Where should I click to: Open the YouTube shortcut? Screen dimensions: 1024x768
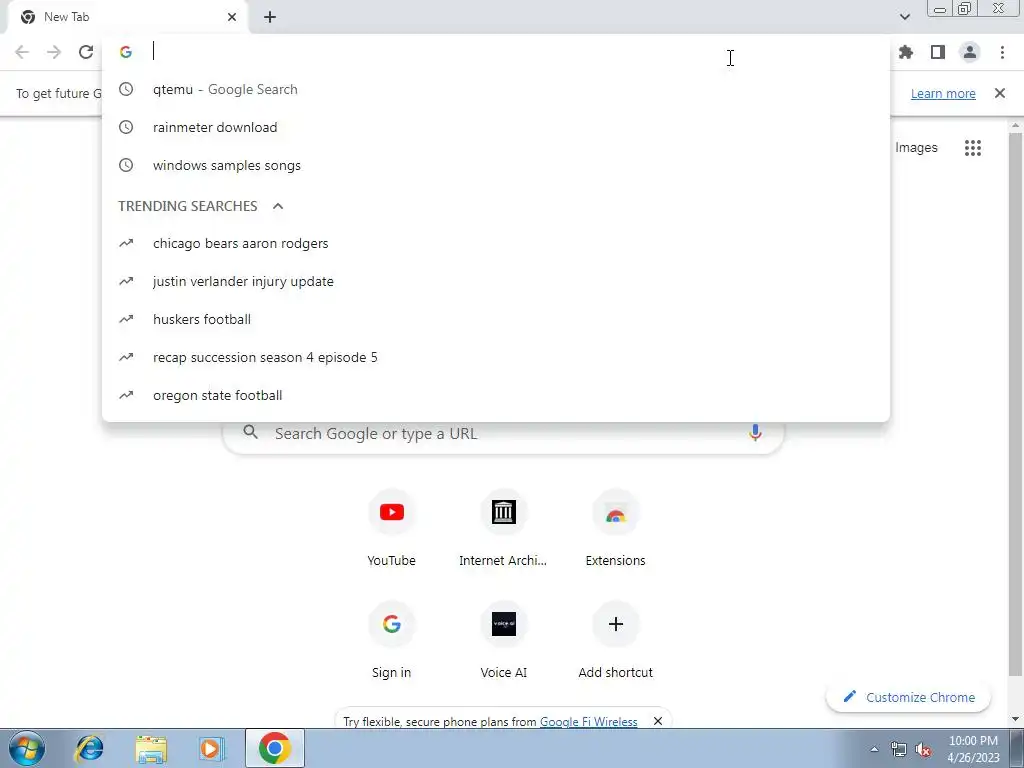tap(391, 529)
